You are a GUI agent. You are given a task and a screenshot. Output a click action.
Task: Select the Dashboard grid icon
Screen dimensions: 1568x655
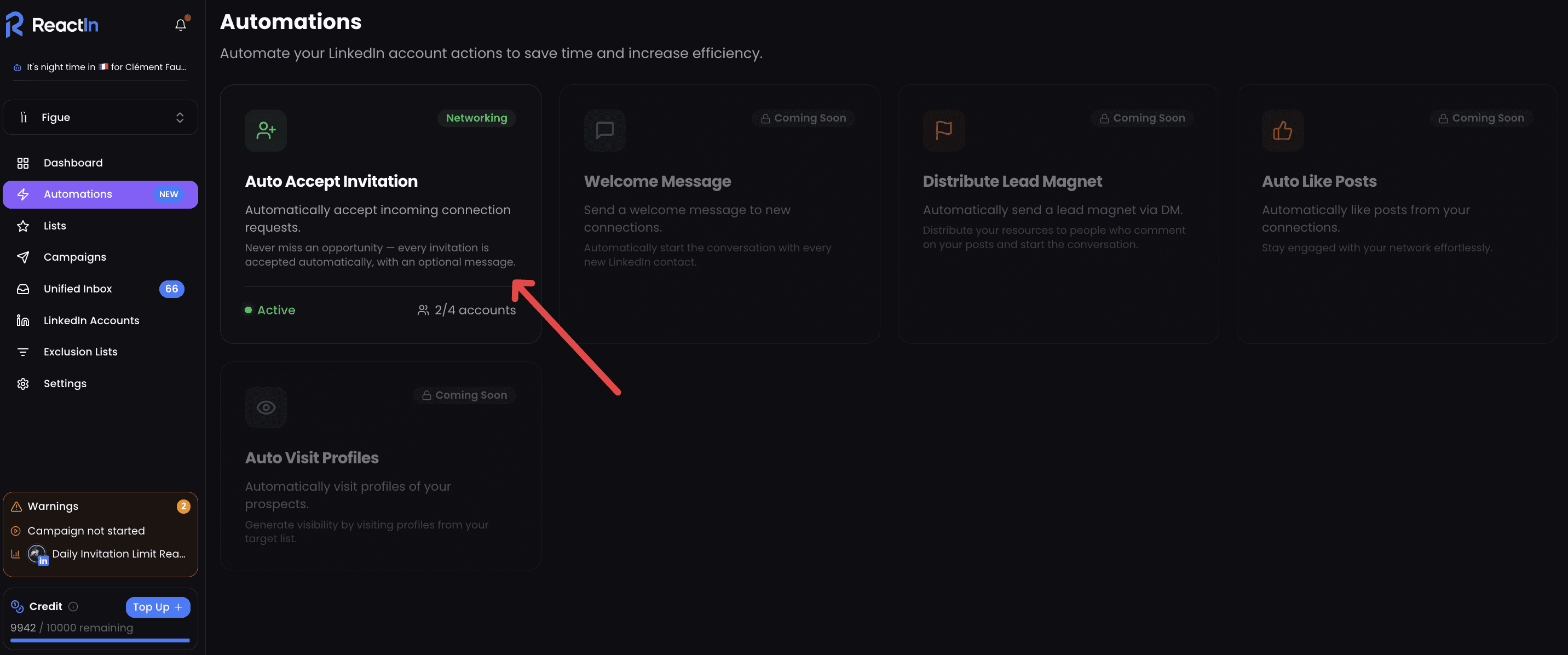coord(23,163)
